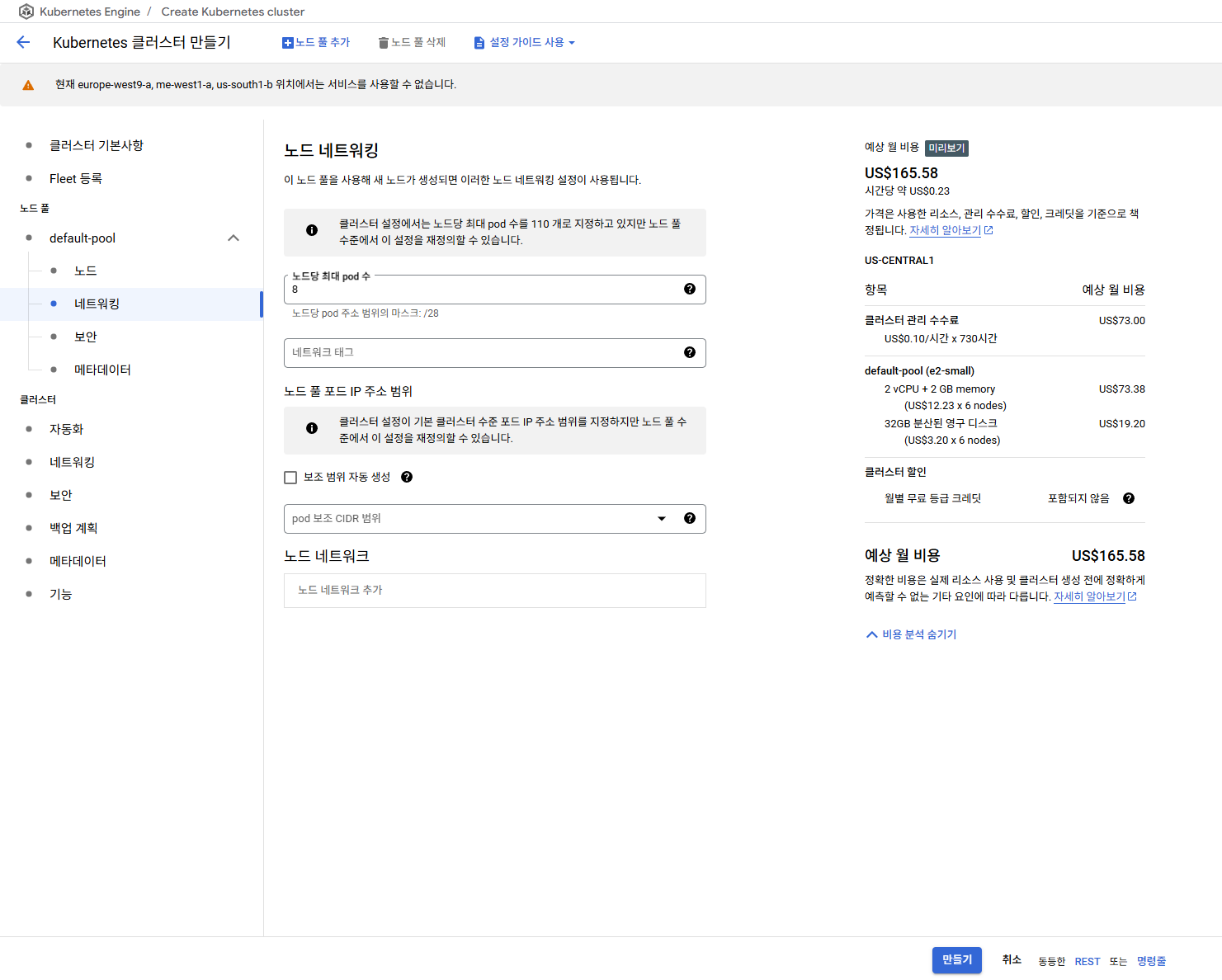Open cluster 자동화 section
The image size is (1222, 980).
point(66,429)
